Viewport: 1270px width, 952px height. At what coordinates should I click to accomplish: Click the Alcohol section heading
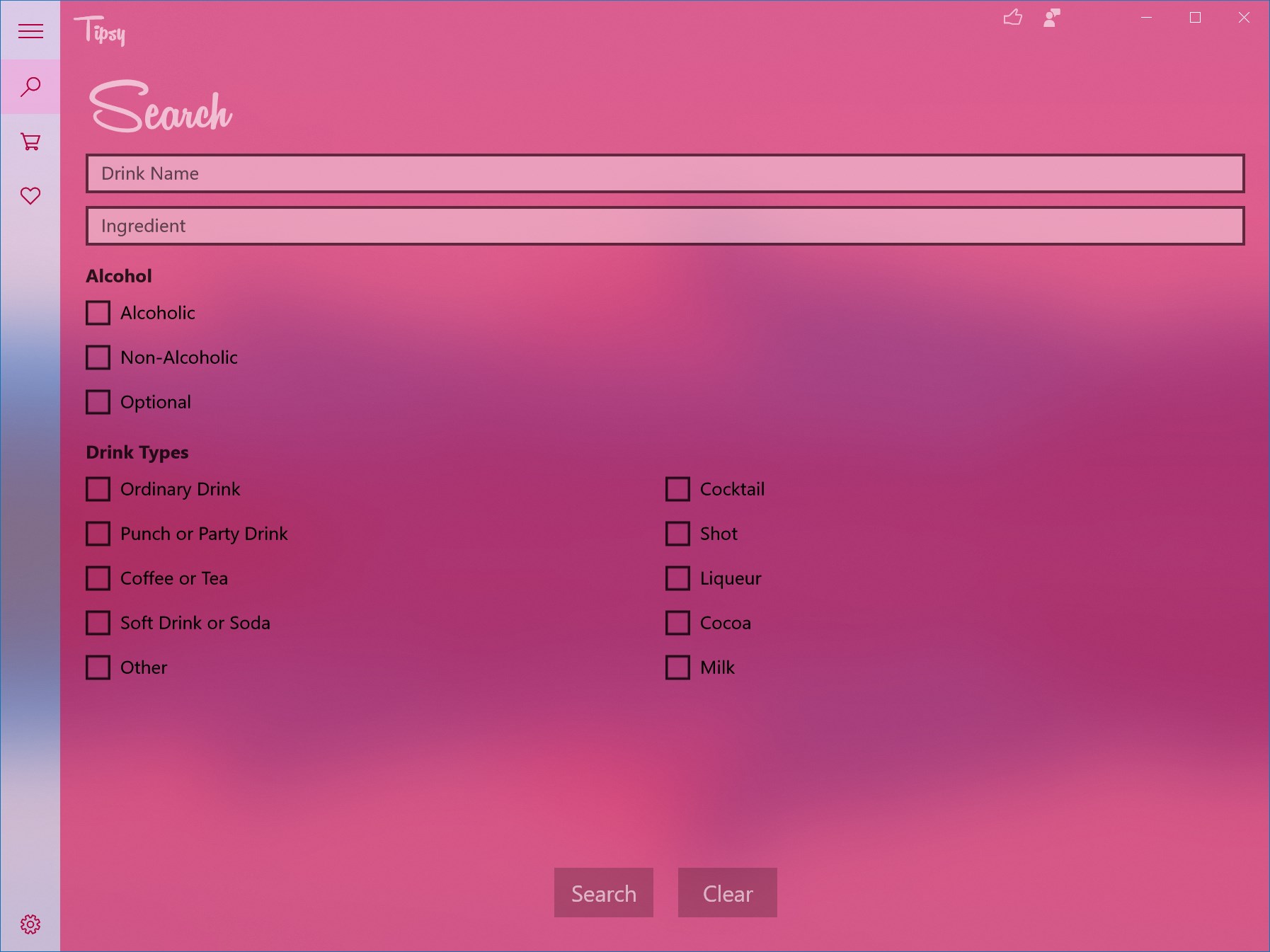pyautogui.click(x=119, y=276)
